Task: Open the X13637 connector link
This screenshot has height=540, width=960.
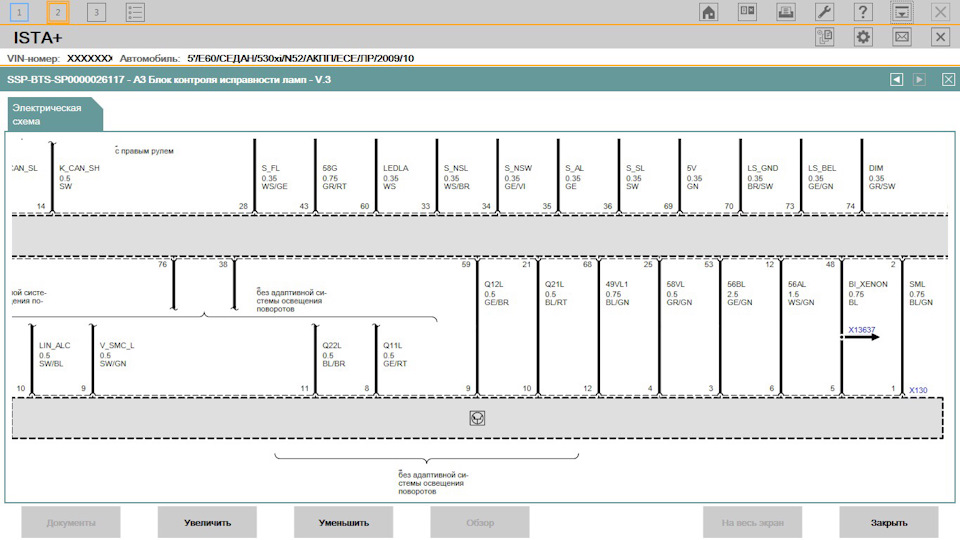Action: click(x=861, y=330)
